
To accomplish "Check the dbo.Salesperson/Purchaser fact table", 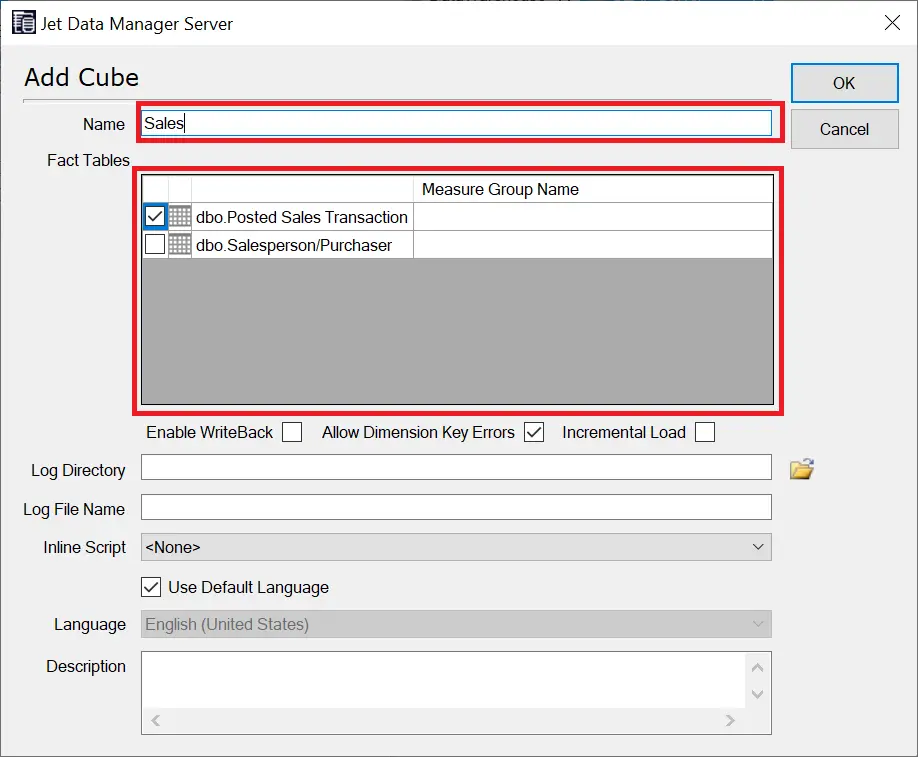I will (x=155, y=244).
